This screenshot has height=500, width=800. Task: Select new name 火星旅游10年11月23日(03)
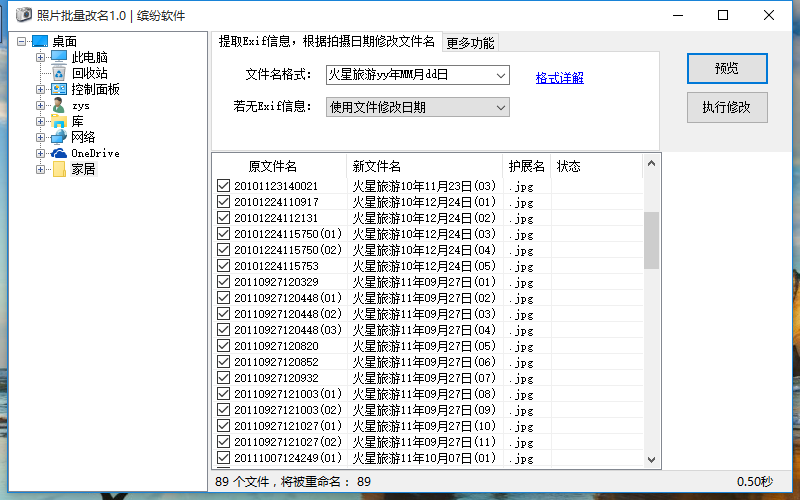click(x=424, y=186)
